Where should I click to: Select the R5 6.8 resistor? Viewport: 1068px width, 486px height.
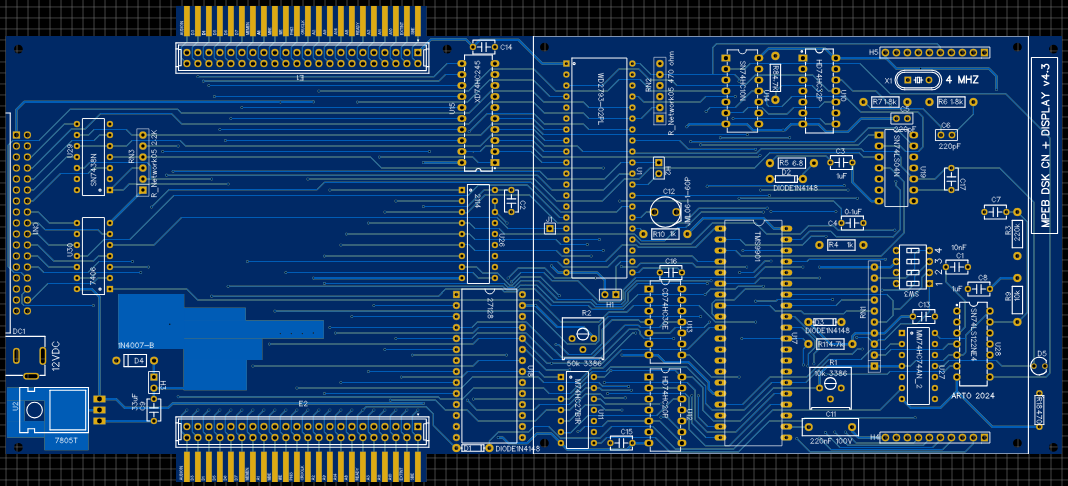coord(790,163)
